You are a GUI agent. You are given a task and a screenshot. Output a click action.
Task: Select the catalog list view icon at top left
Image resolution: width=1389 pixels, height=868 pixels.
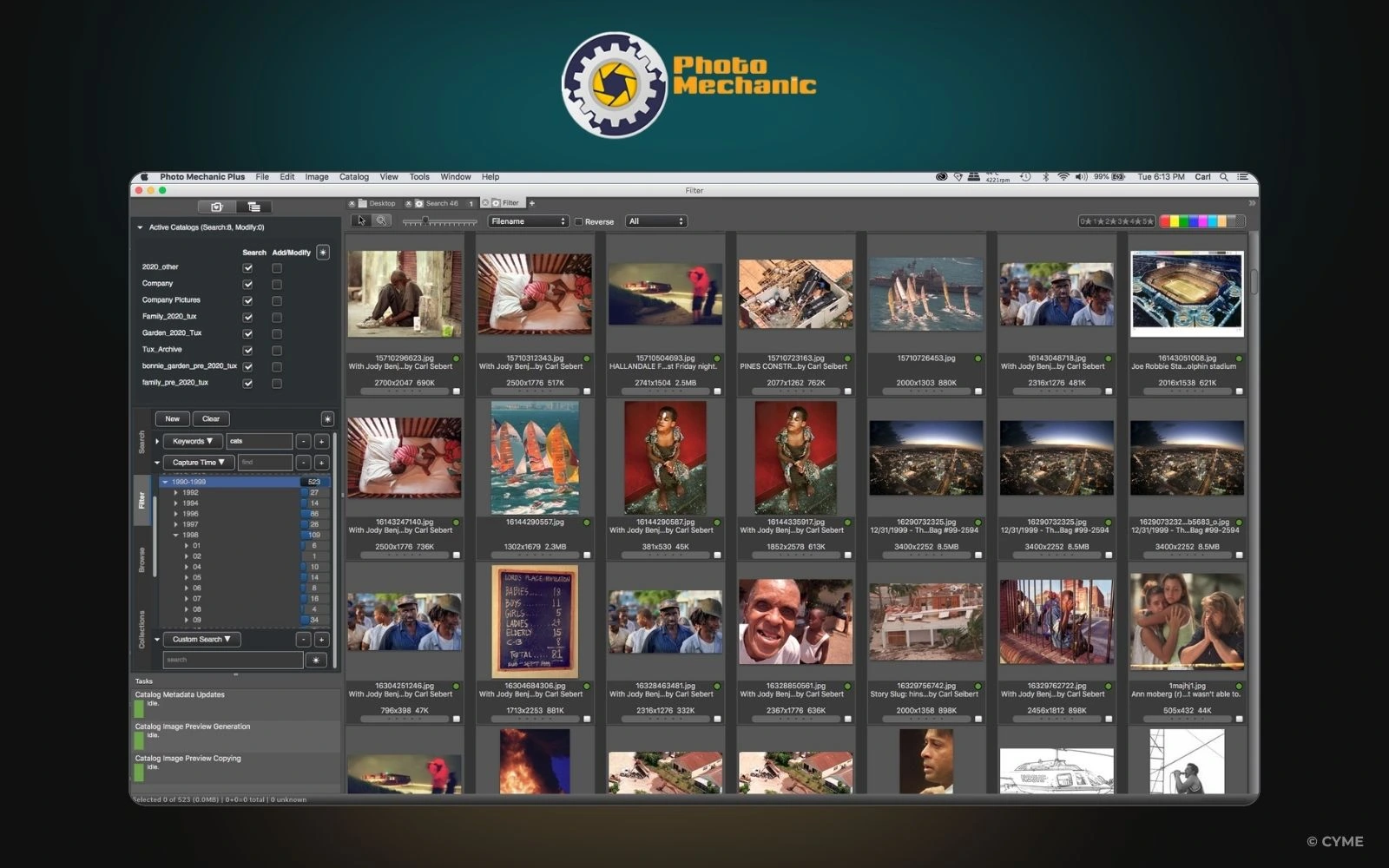pos(254,207)
